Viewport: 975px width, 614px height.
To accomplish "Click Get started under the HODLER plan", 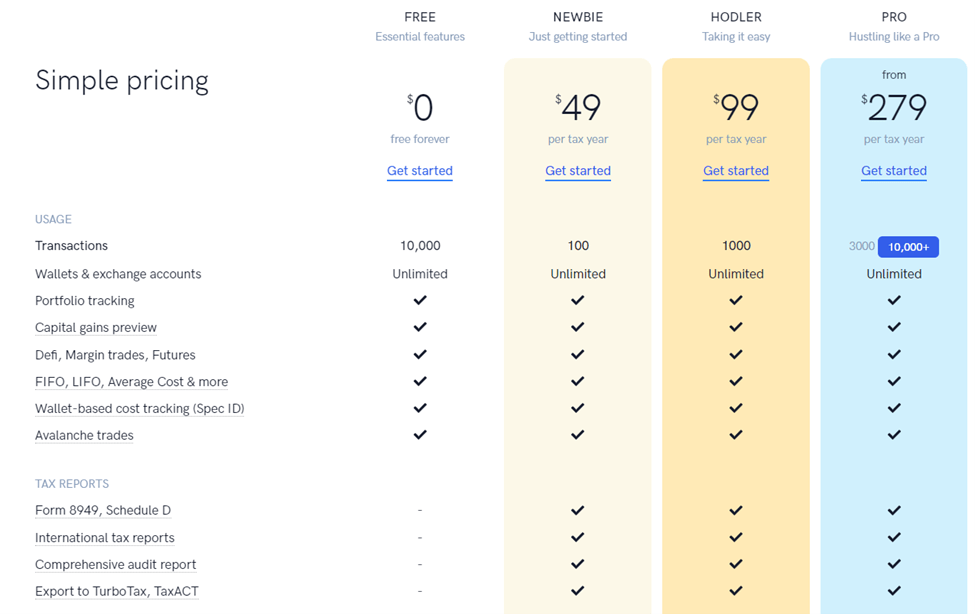I will (736, 170).
